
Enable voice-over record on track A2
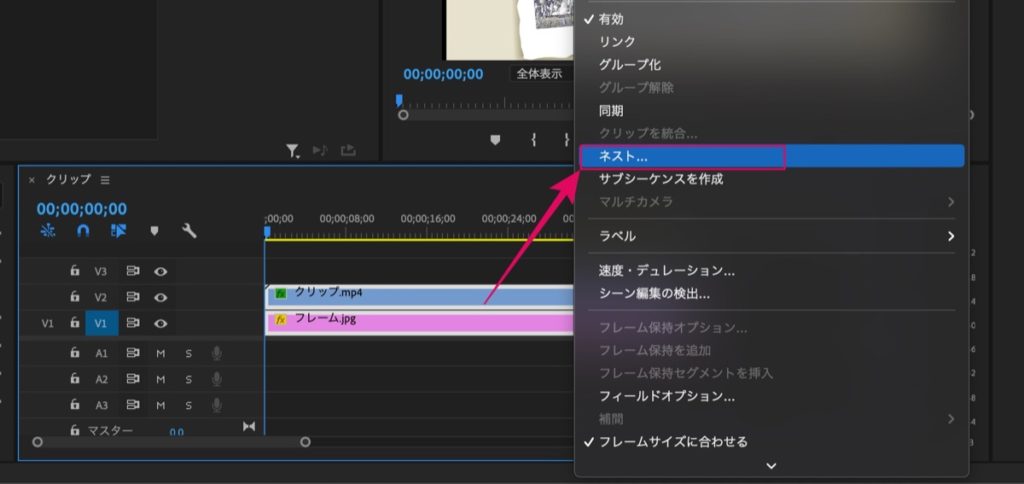pyautogui.click(x=217, y=379)
